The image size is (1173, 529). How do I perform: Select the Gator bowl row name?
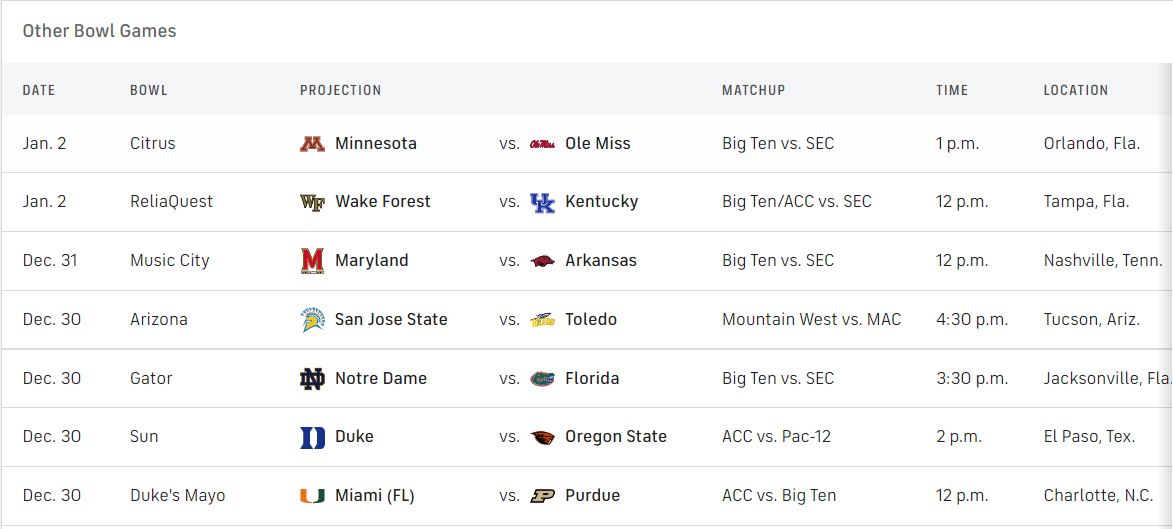(151, 379)
